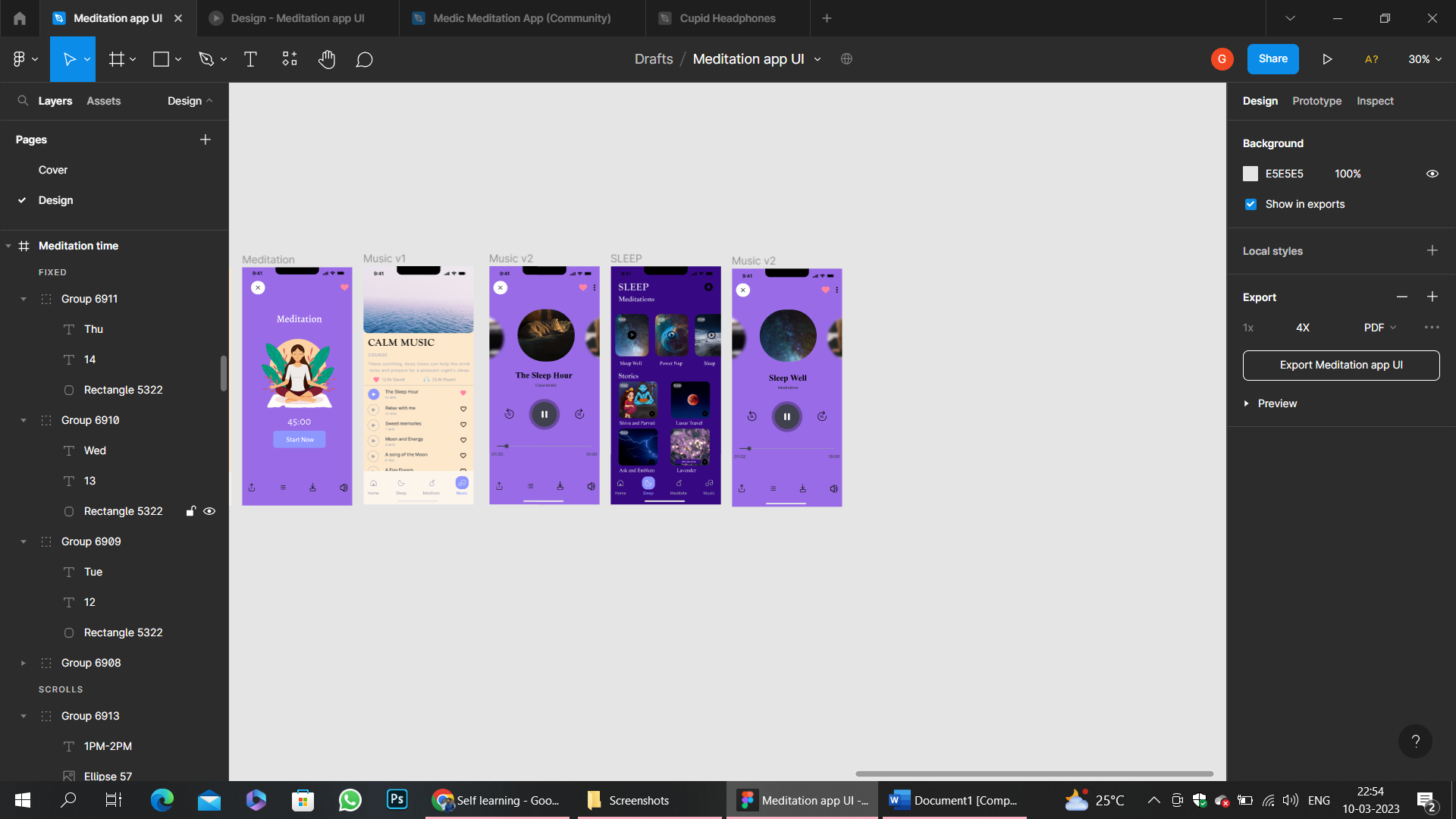Start presentation with the play icon
Viewport: 1456px width, 819px height.
pos(1327,59)
